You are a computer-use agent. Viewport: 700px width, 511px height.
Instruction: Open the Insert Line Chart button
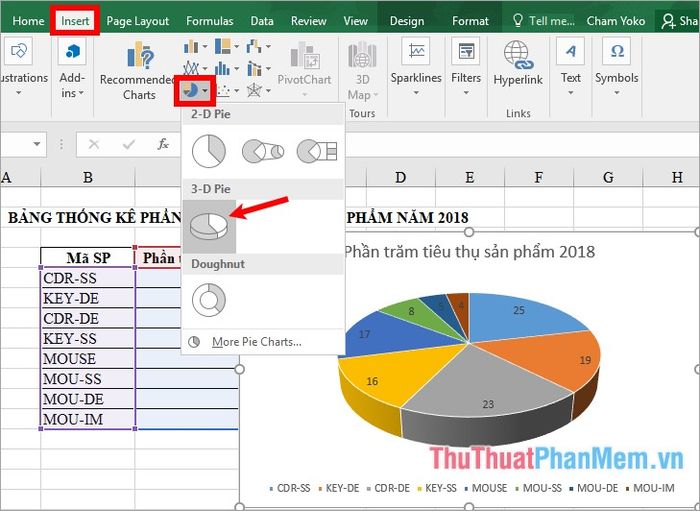(x=195, y=68)
